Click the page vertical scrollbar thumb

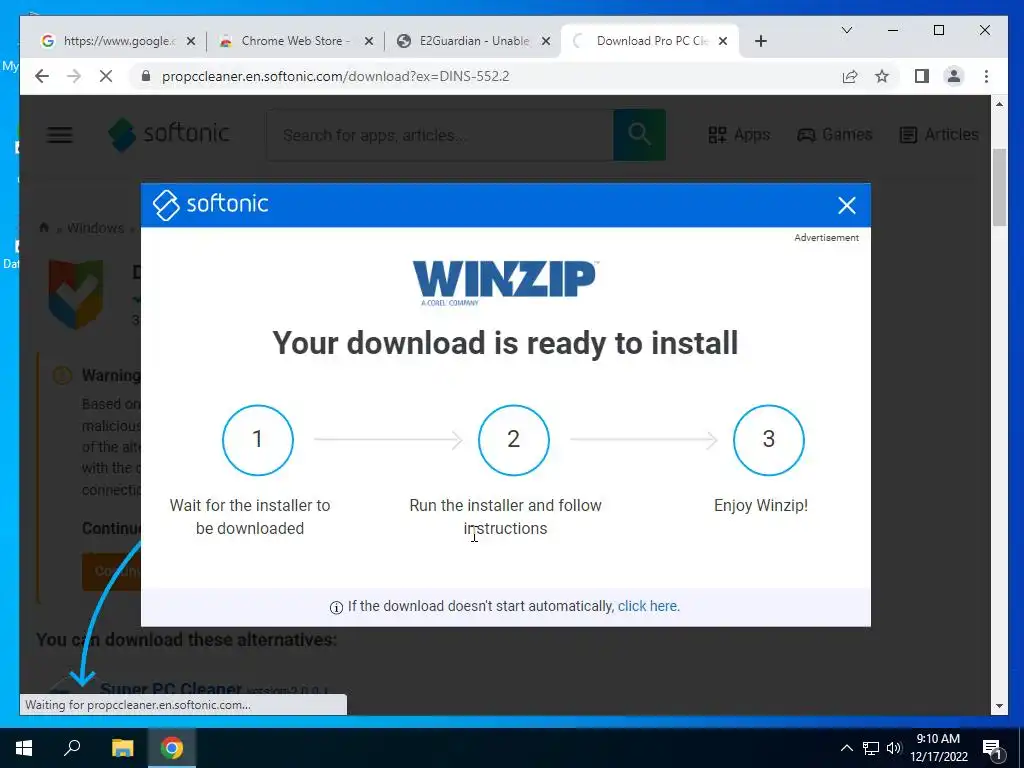point(999,187)
